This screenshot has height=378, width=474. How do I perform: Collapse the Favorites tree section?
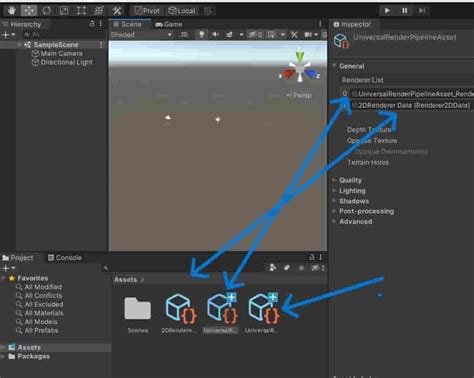[x=4, y=278]
